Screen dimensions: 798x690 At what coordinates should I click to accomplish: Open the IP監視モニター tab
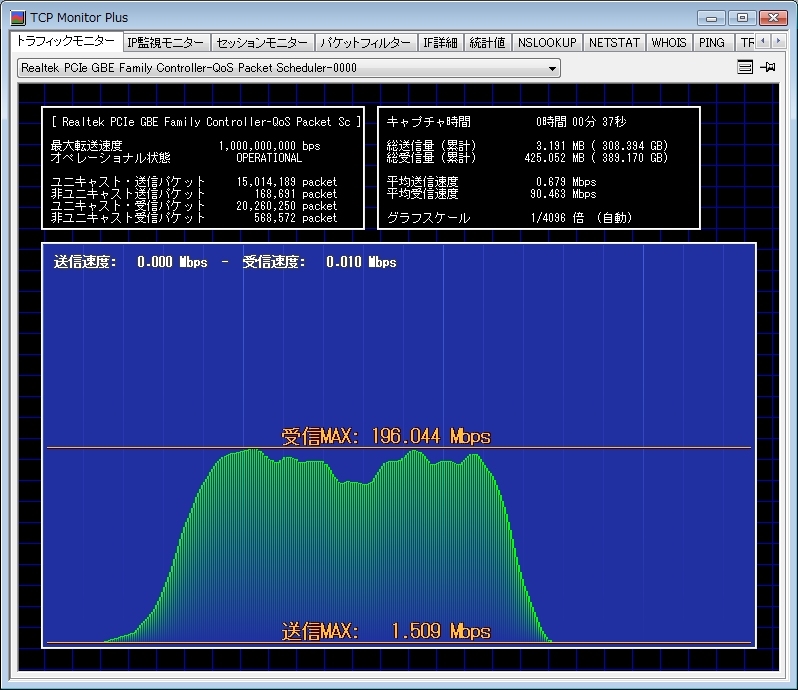166,43
